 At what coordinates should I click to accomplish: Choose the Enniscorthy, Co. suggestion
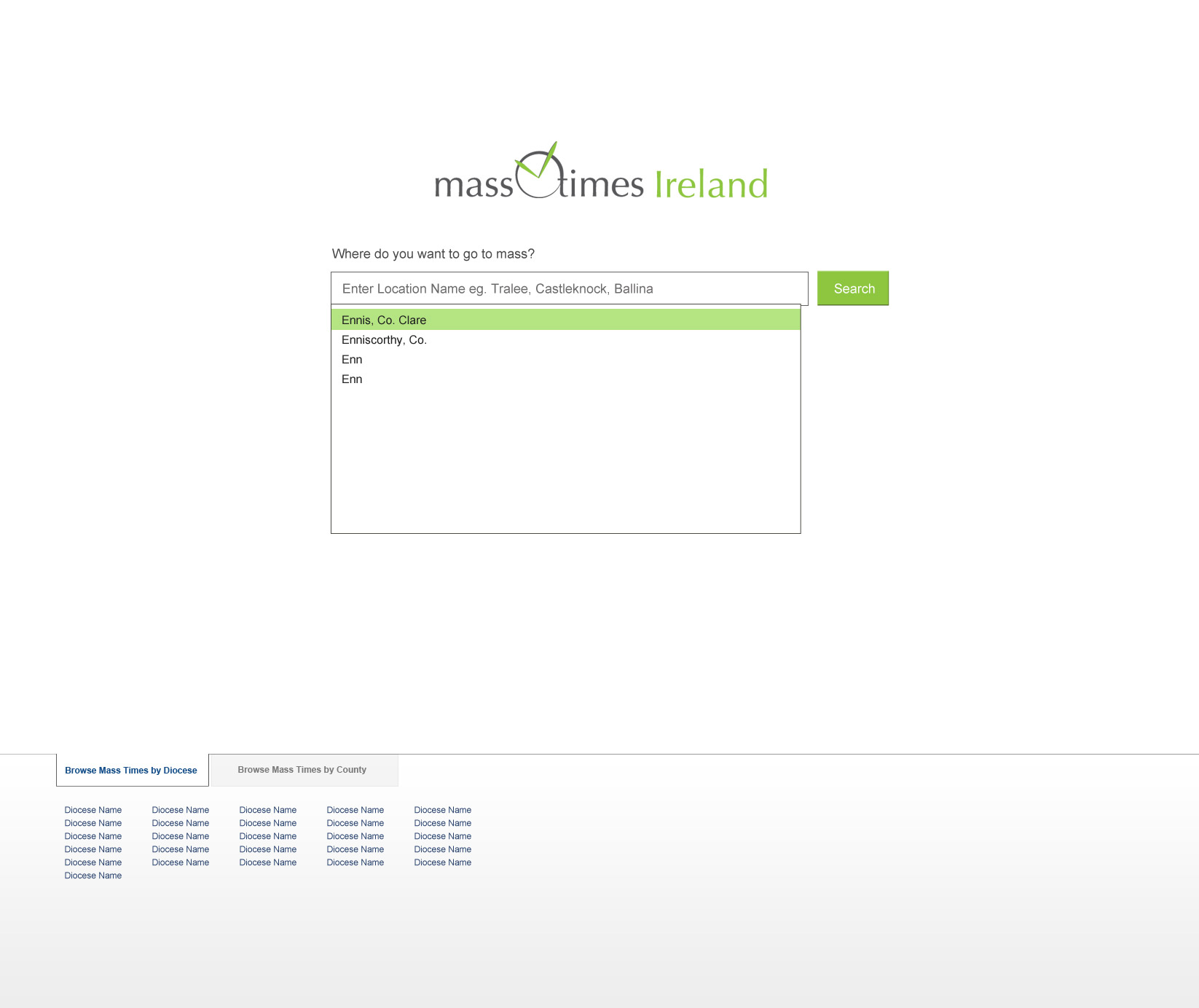point(384,340)
